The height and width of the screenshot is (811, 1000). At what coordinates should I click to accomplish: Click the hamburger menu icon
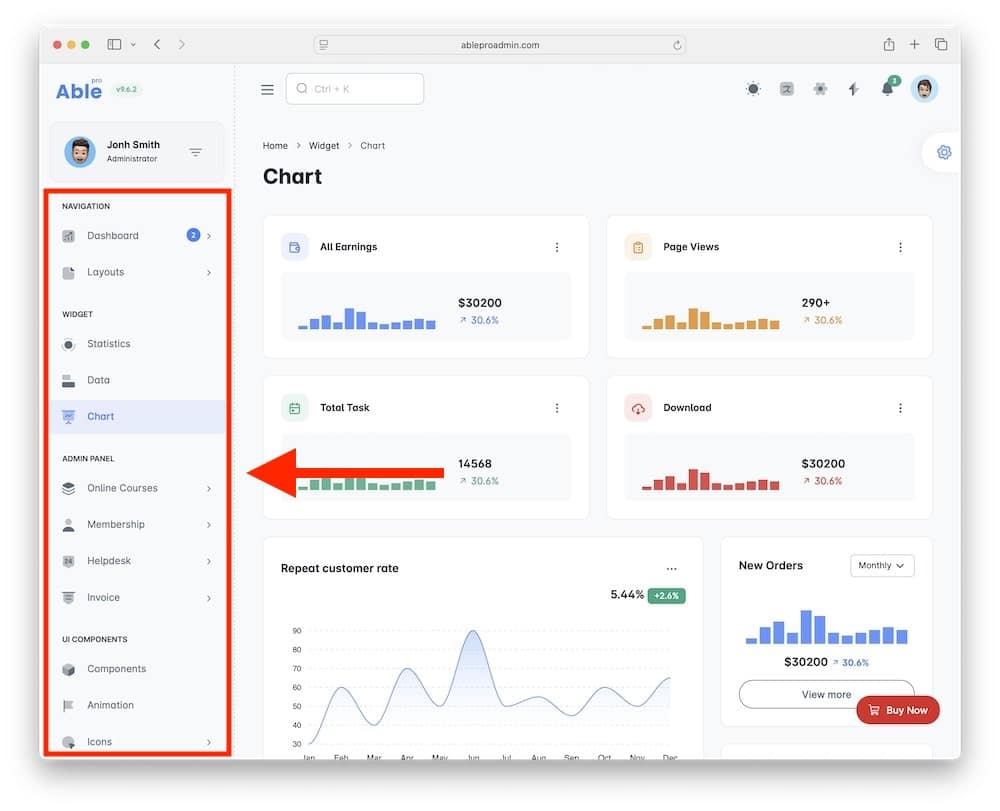tap(267, 89)
